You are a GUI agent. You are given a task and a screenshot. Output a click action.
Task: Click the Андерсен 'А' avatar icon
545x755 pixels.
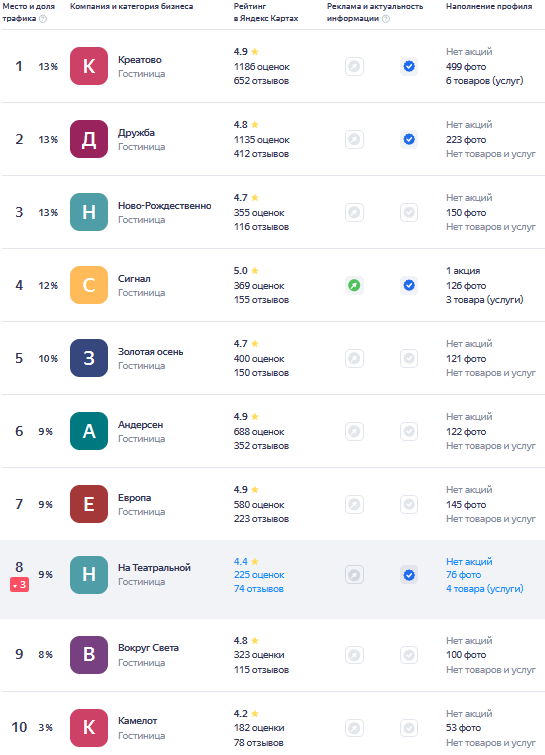click(x=89, y=431)
